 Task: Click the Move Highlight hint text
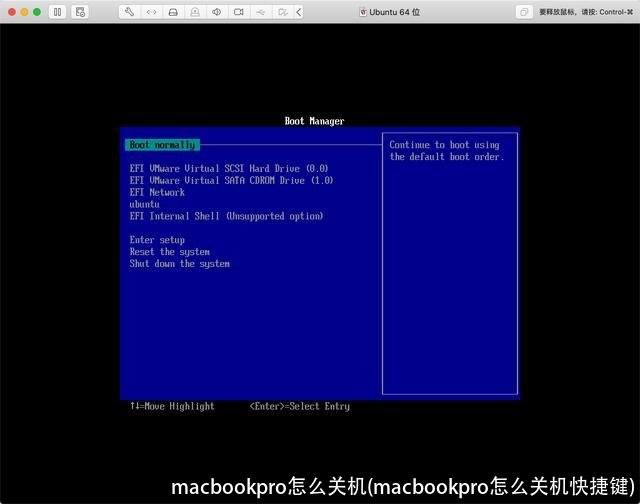[172, 406]
